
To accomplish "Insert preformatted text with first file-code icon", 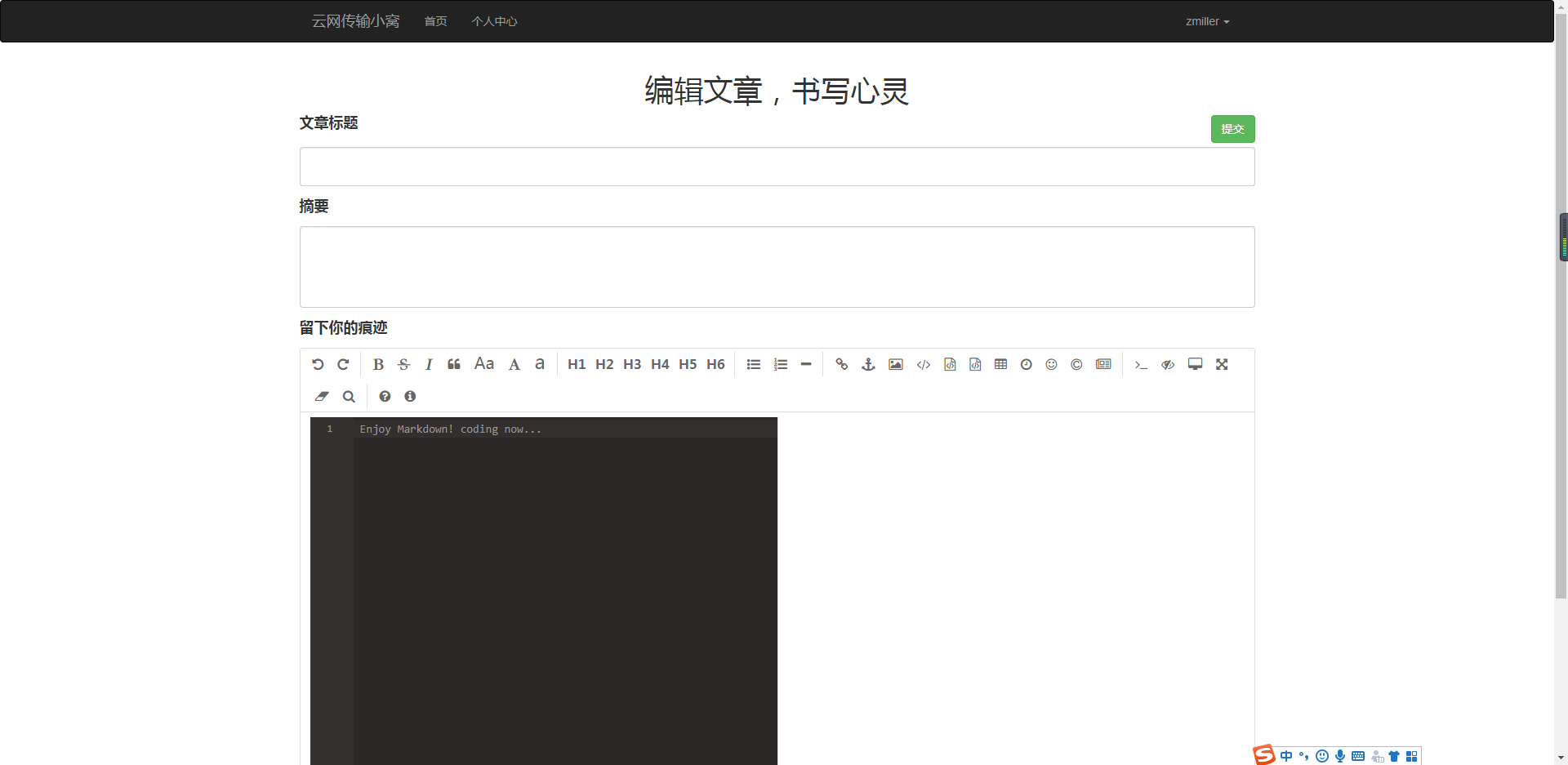I will tap(950, 364).
